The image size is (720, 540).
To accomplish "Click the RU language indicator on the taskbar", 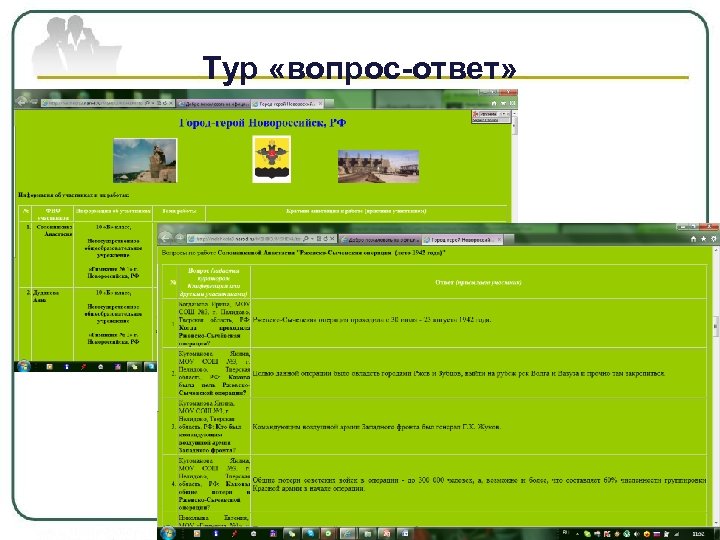I will [565, 533].
